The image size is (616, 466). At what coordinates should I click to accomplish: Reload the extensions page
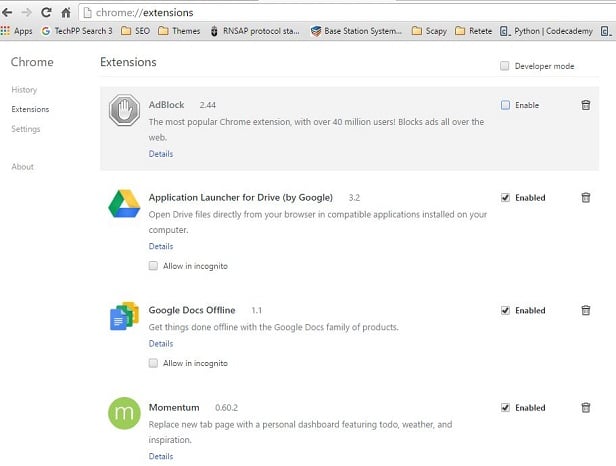pos(46,13)
